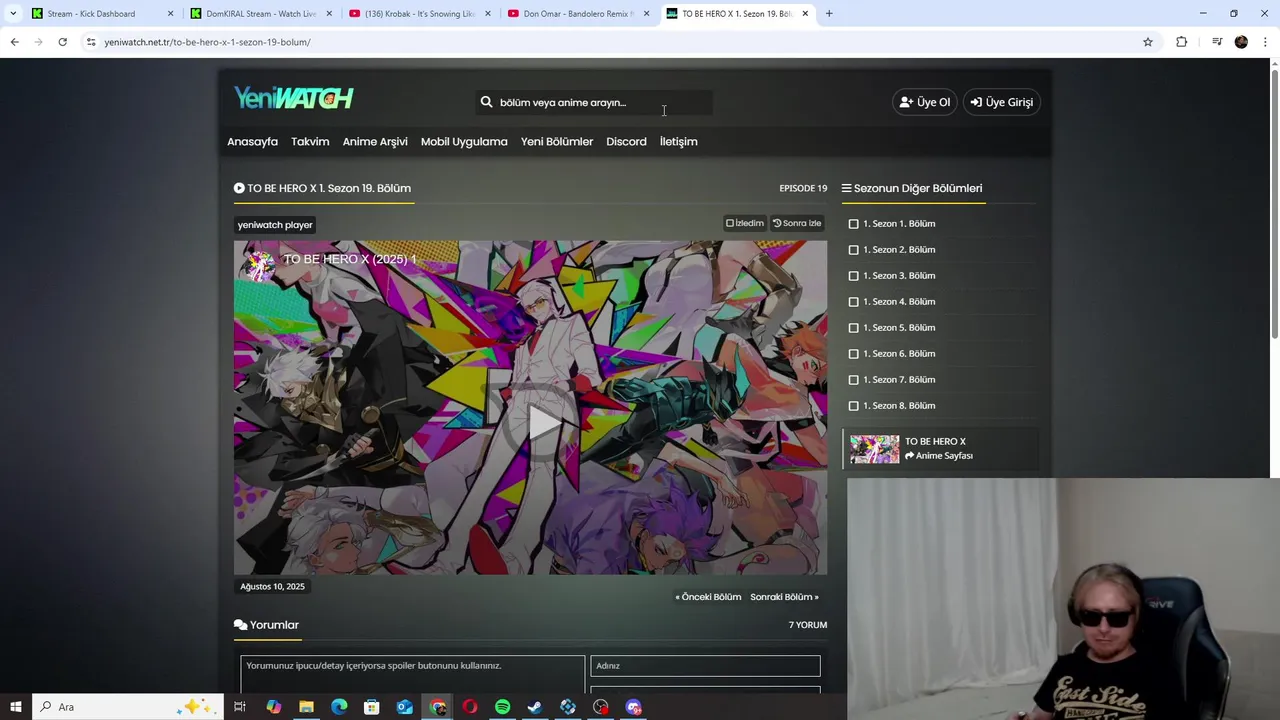This screenshot has height=720, width=1280.
Task: Open Opera browser from the taskbar
Action: (470, 707)
